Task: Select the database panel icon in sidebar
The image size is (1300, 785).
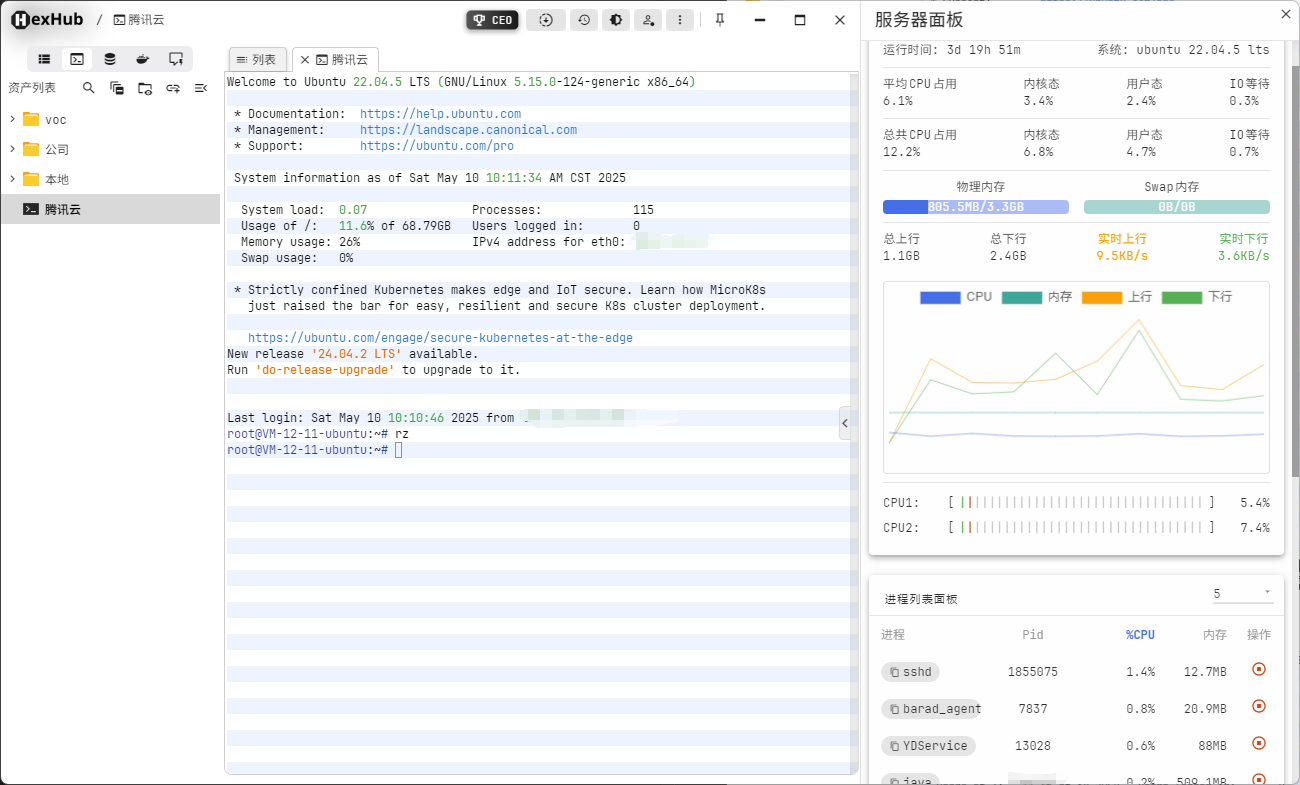Action: coord(110,59)
